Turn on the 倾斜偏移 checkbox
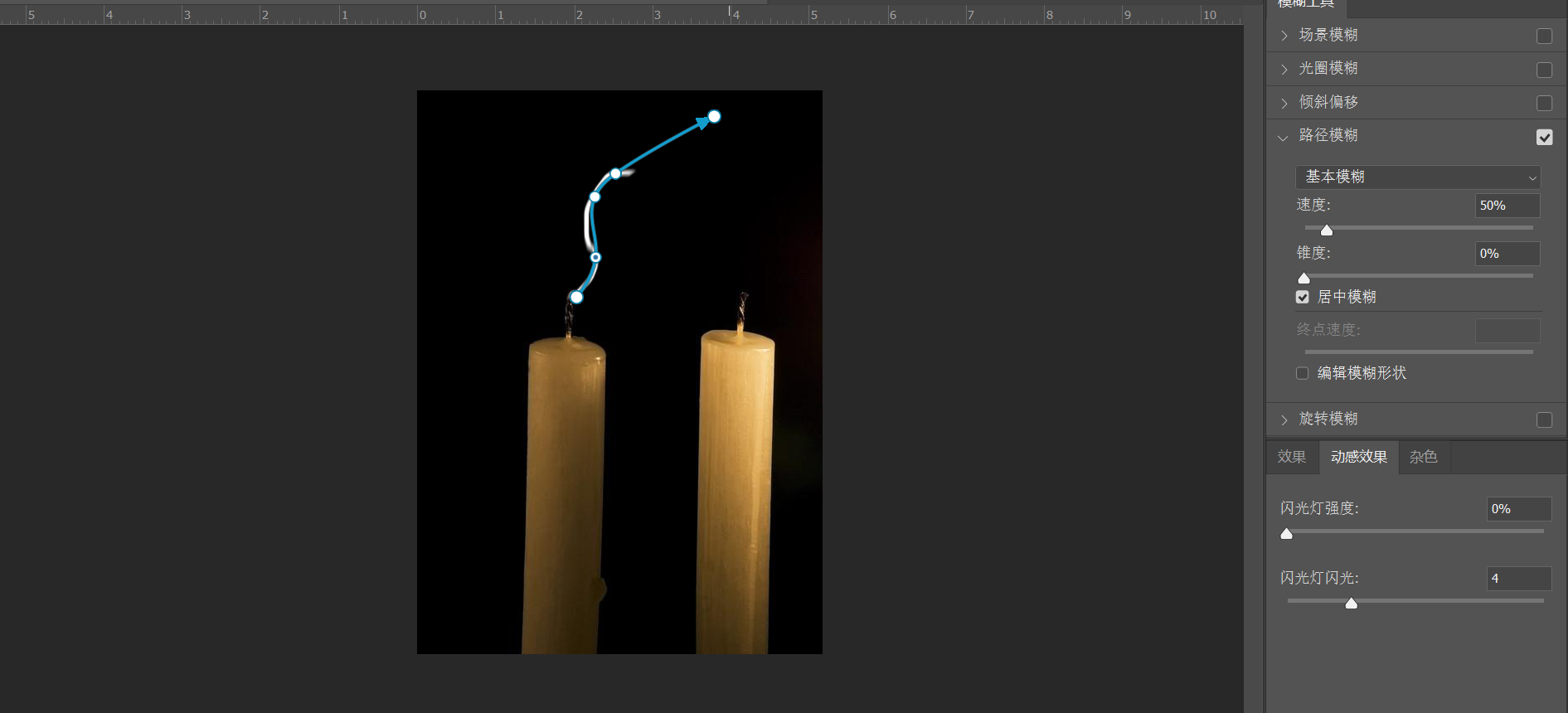Viewport: 1568px width, 713px height. click(x=1544, y=104)
